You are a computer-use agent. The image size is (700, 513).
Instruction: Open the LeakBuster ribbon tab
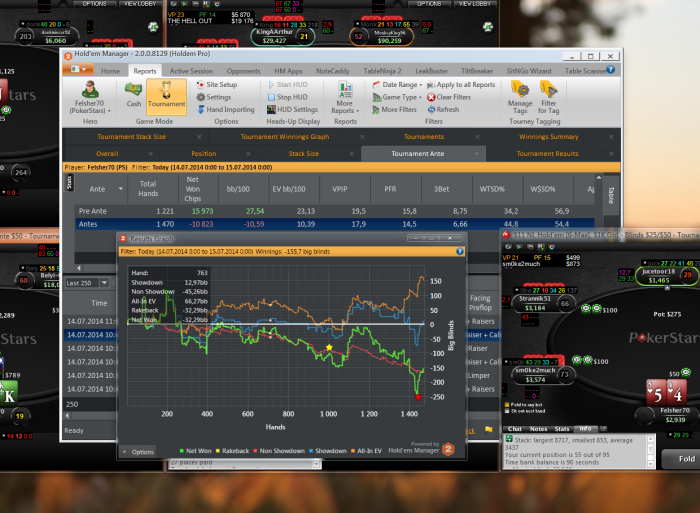click(431, 71)
